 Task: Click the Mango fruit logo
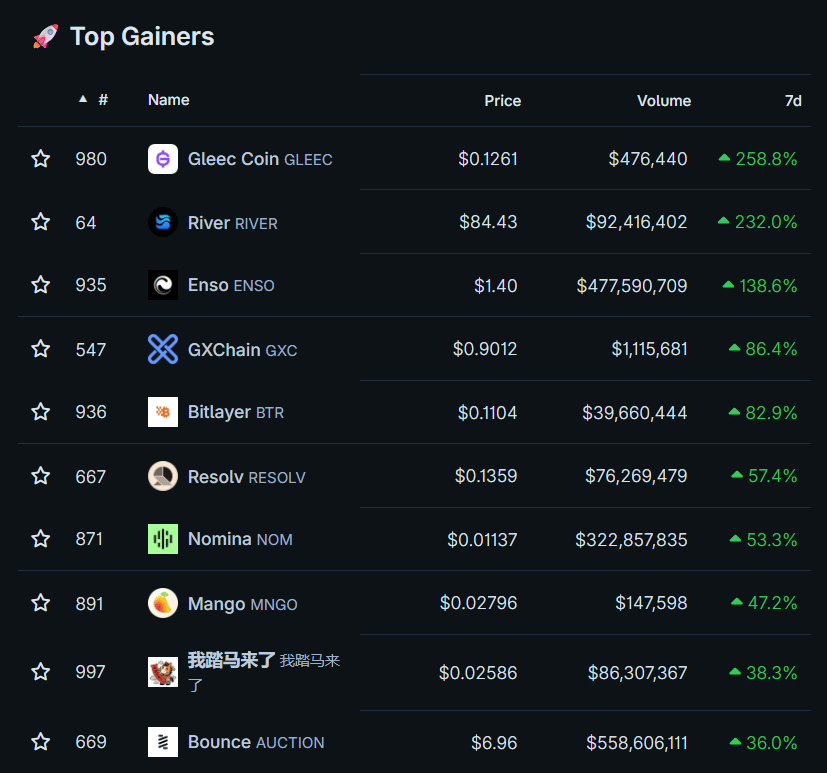tap(163, 603)
